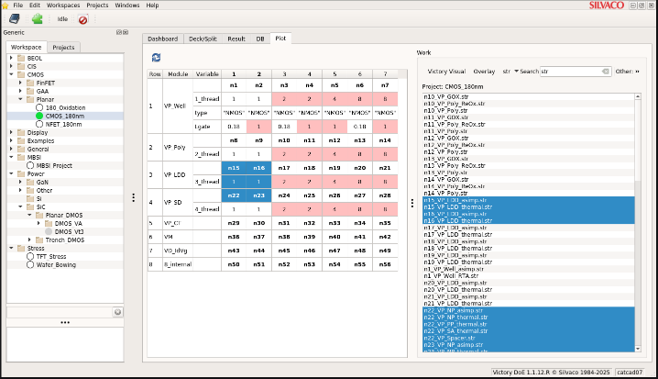Select the NFET_180nm project radio

coord(39,124)
